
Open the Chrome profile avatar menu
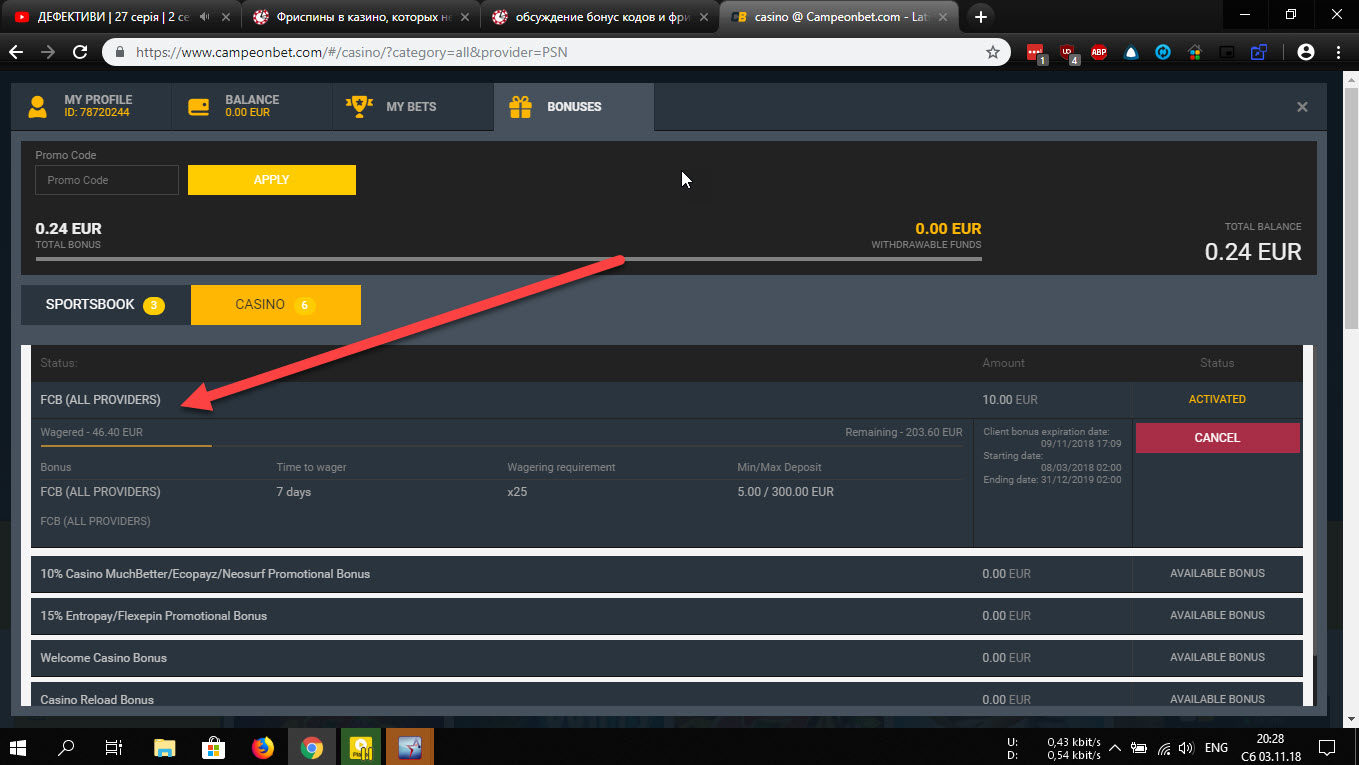click(1305, 52)
